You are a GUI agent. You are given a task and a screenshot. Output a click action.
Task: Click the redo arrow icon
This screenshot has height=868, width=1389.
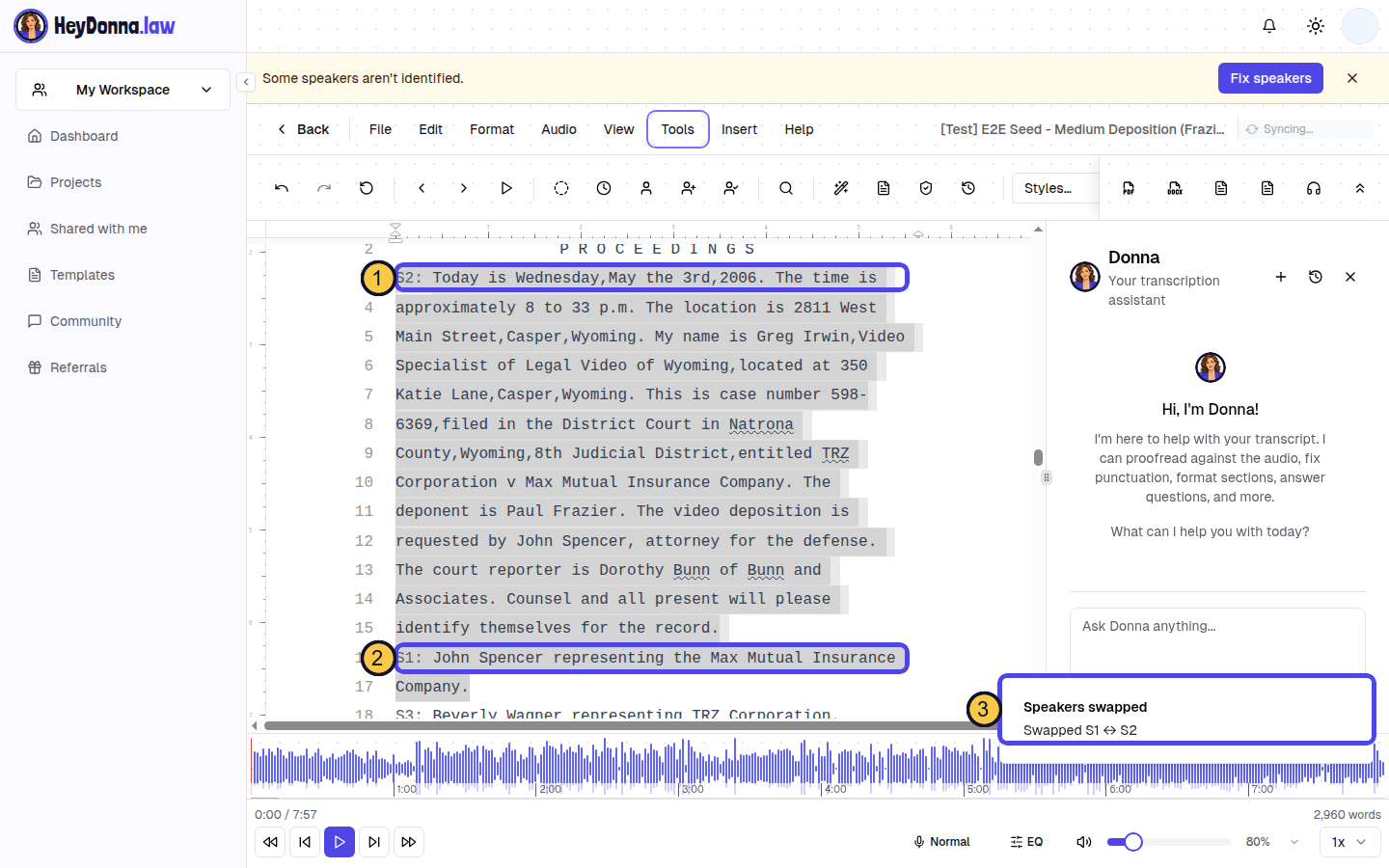click(324, 188)
